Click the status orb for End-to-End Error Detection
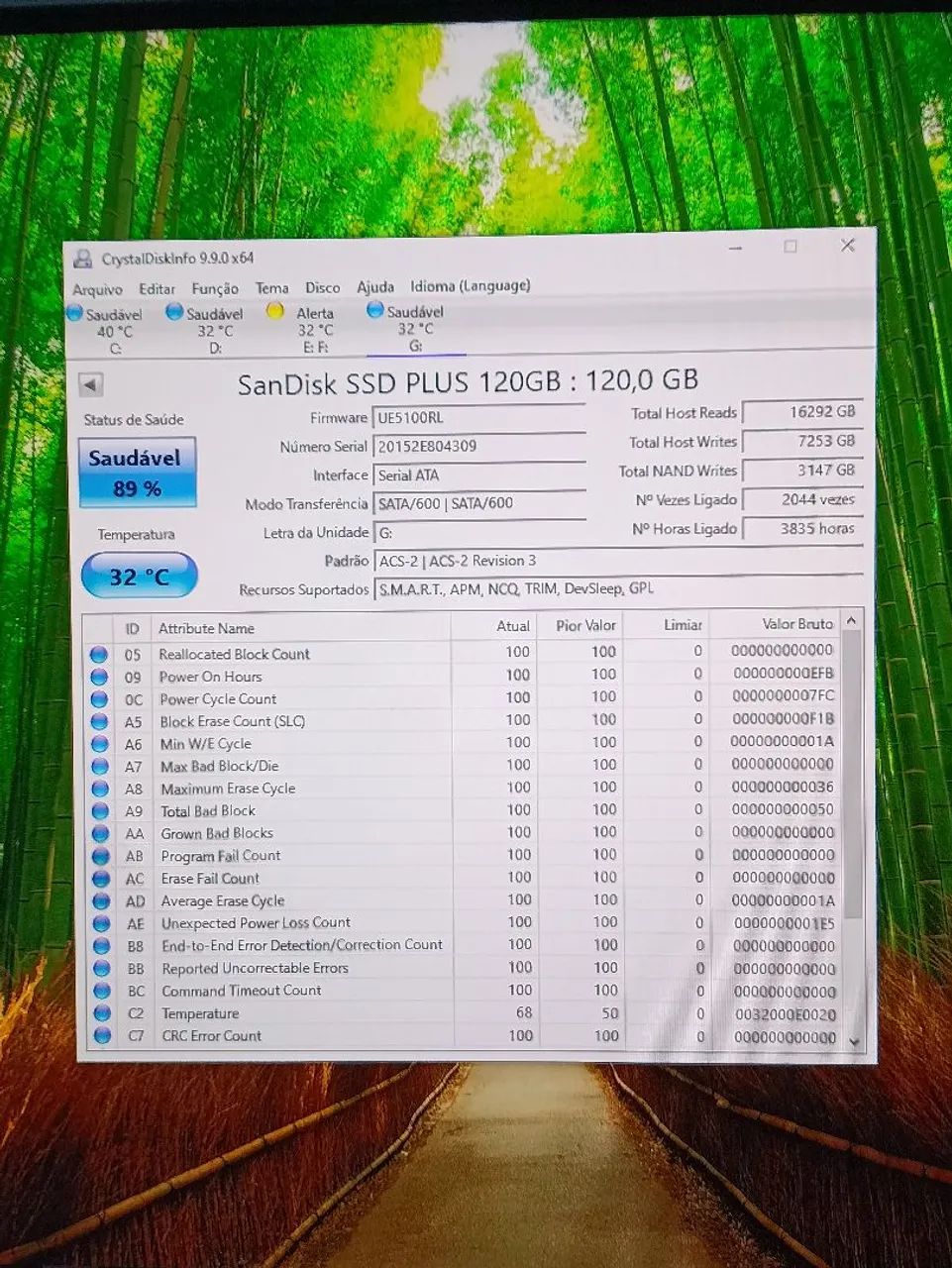The height and width of the screenshot is (1268, 952). [101, 946]
